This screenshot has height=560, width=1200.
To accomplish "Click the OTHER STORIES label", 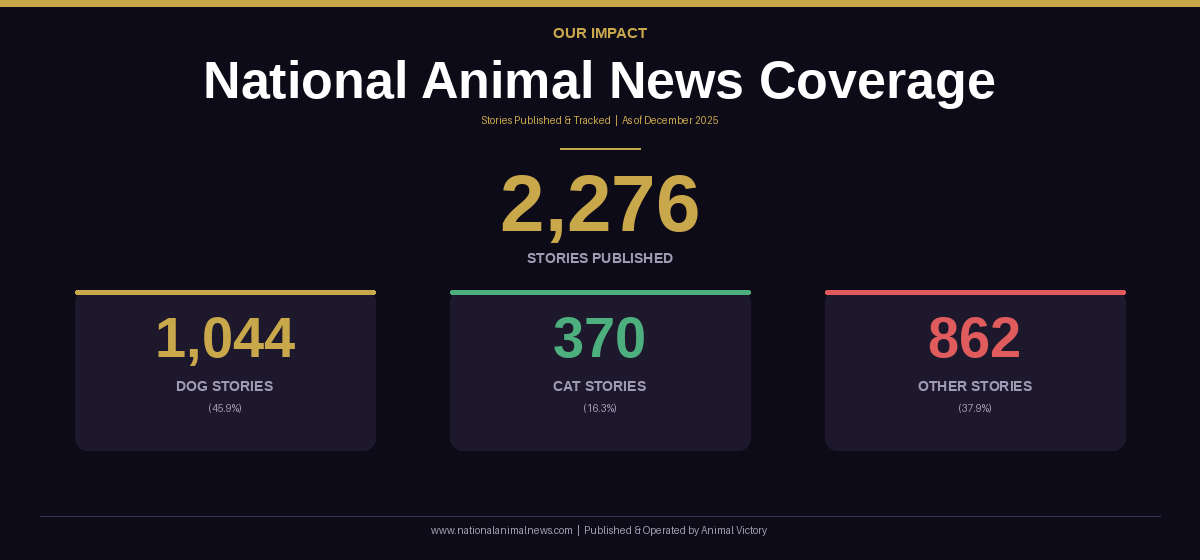I will (x=975, y=386).
